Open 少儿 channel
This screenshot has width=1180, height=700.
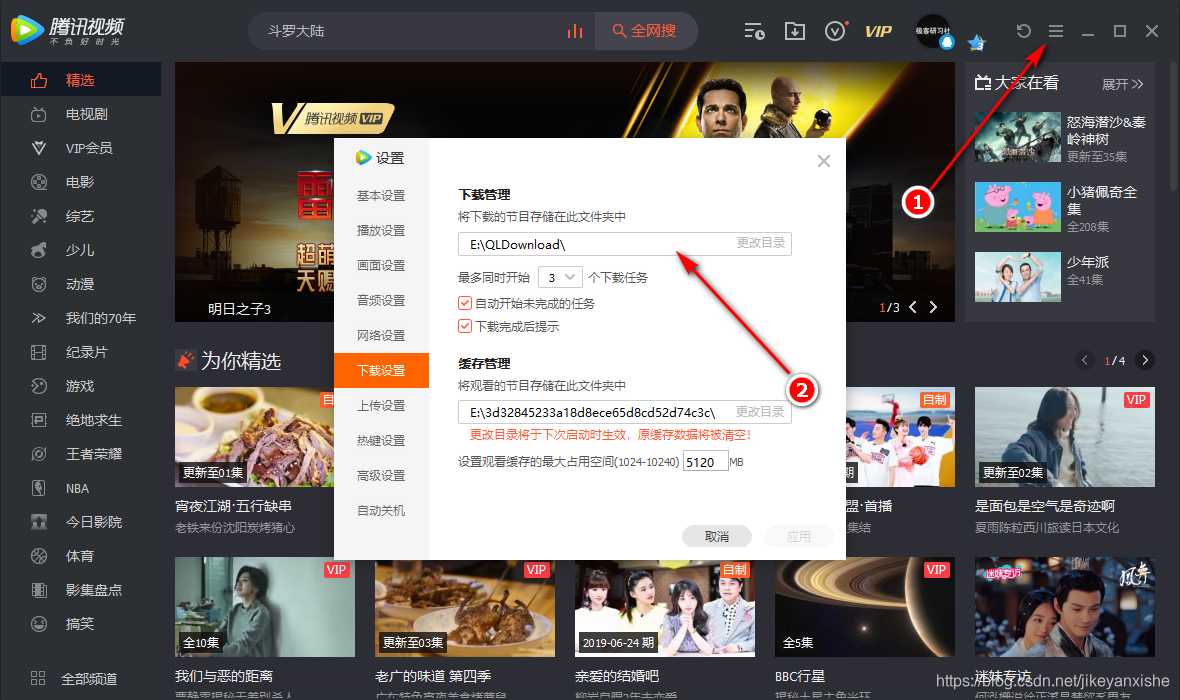coord(81,250)
